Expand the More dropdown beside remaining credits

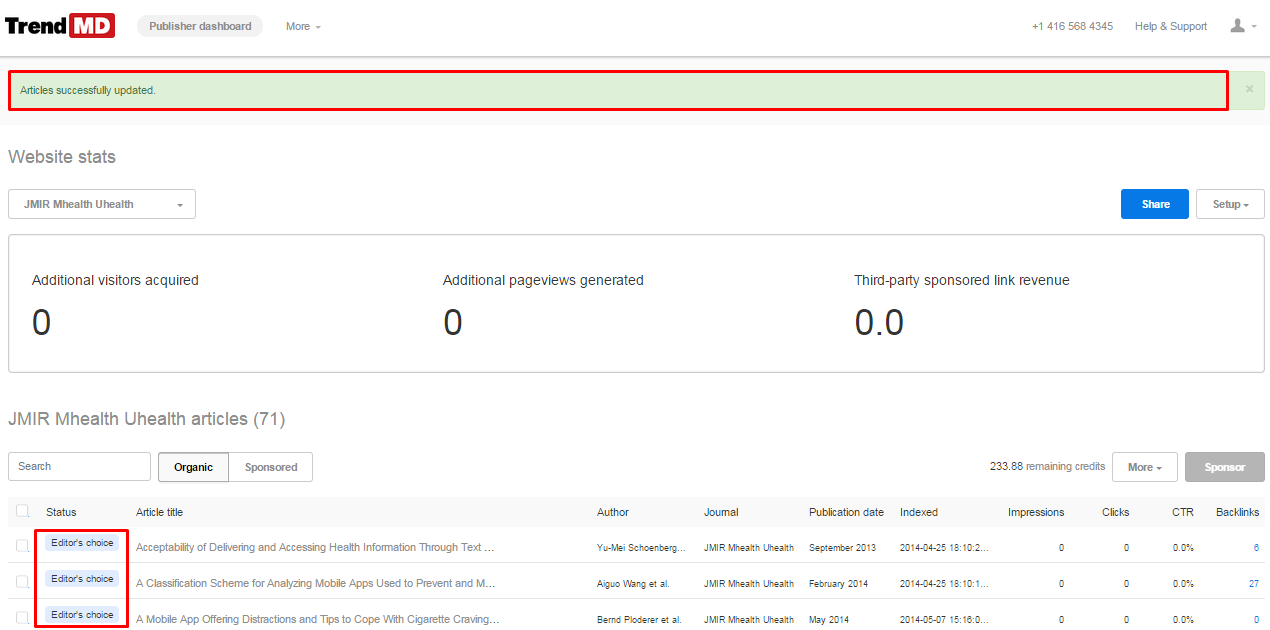pyautogui.click(x=1144, y=467)
